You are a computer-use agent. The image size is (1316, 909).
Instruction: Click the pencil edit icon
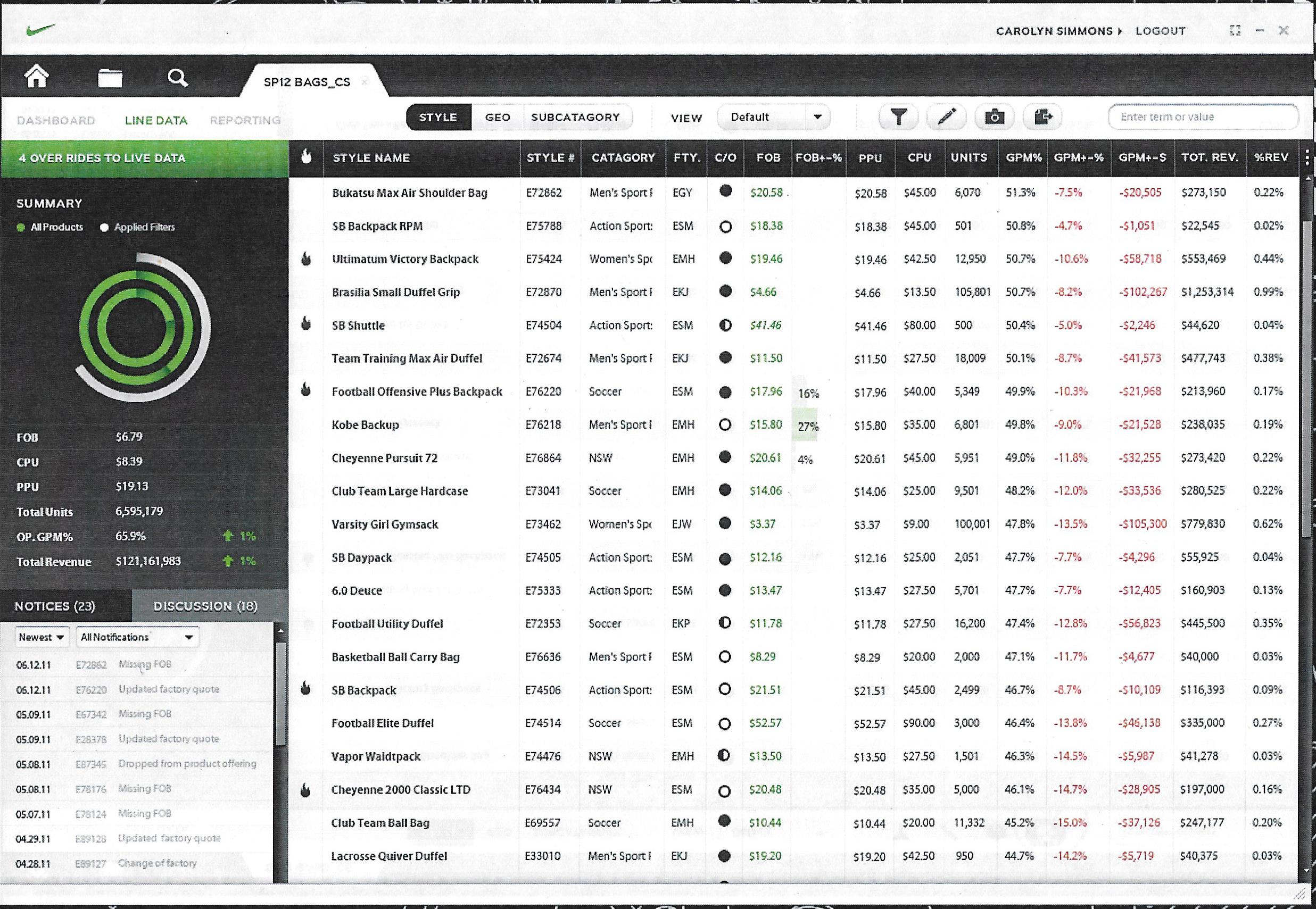click(x=947, y=118)
